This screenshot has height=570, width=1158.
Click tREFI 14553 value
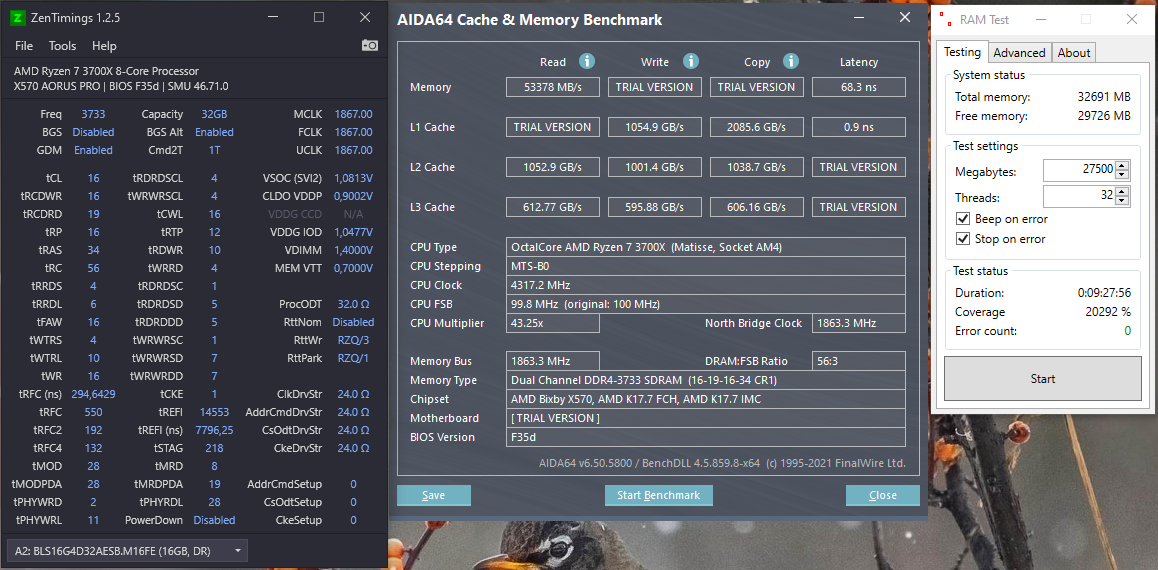214,412
